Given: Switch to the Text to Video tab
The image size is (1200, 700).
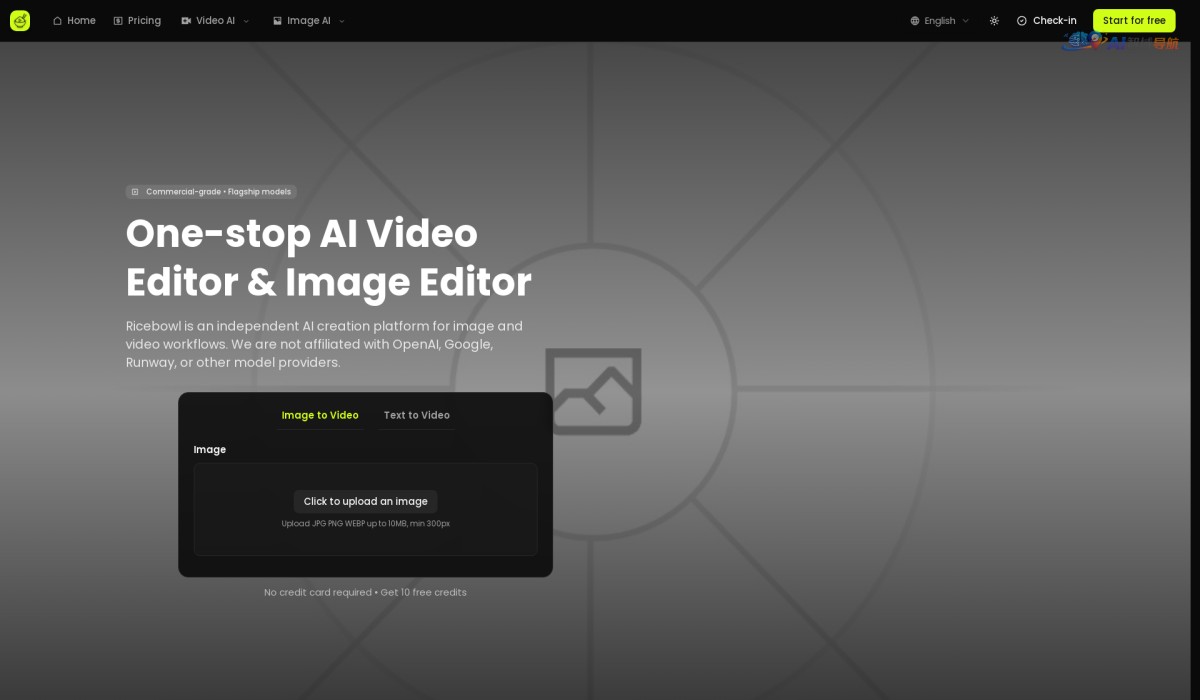Looking at the screenshot, I should pyautogui.click(x=416, y=415).
